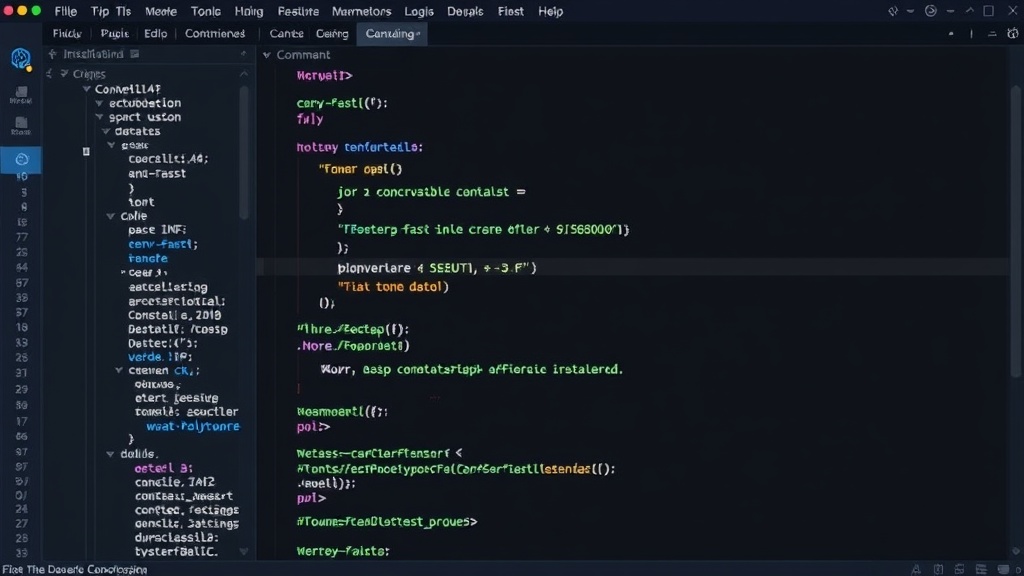The width and height of the screenshot is (1024, 576).
Task: Click the filter icon left of Crignes
Action: point(50,74)
